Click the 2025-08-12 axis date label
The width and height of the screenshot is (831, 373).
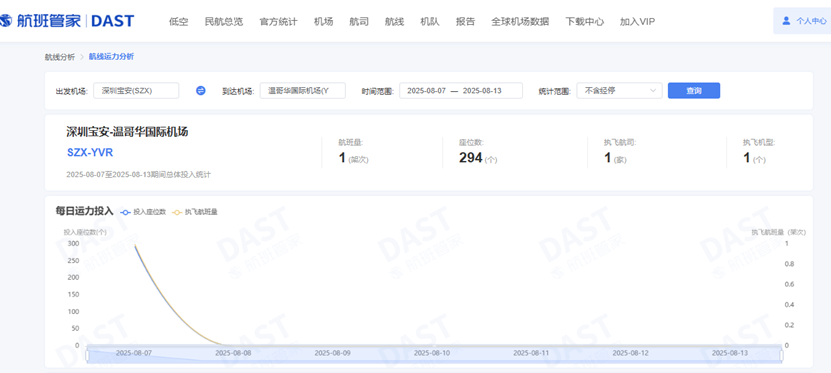631,352
